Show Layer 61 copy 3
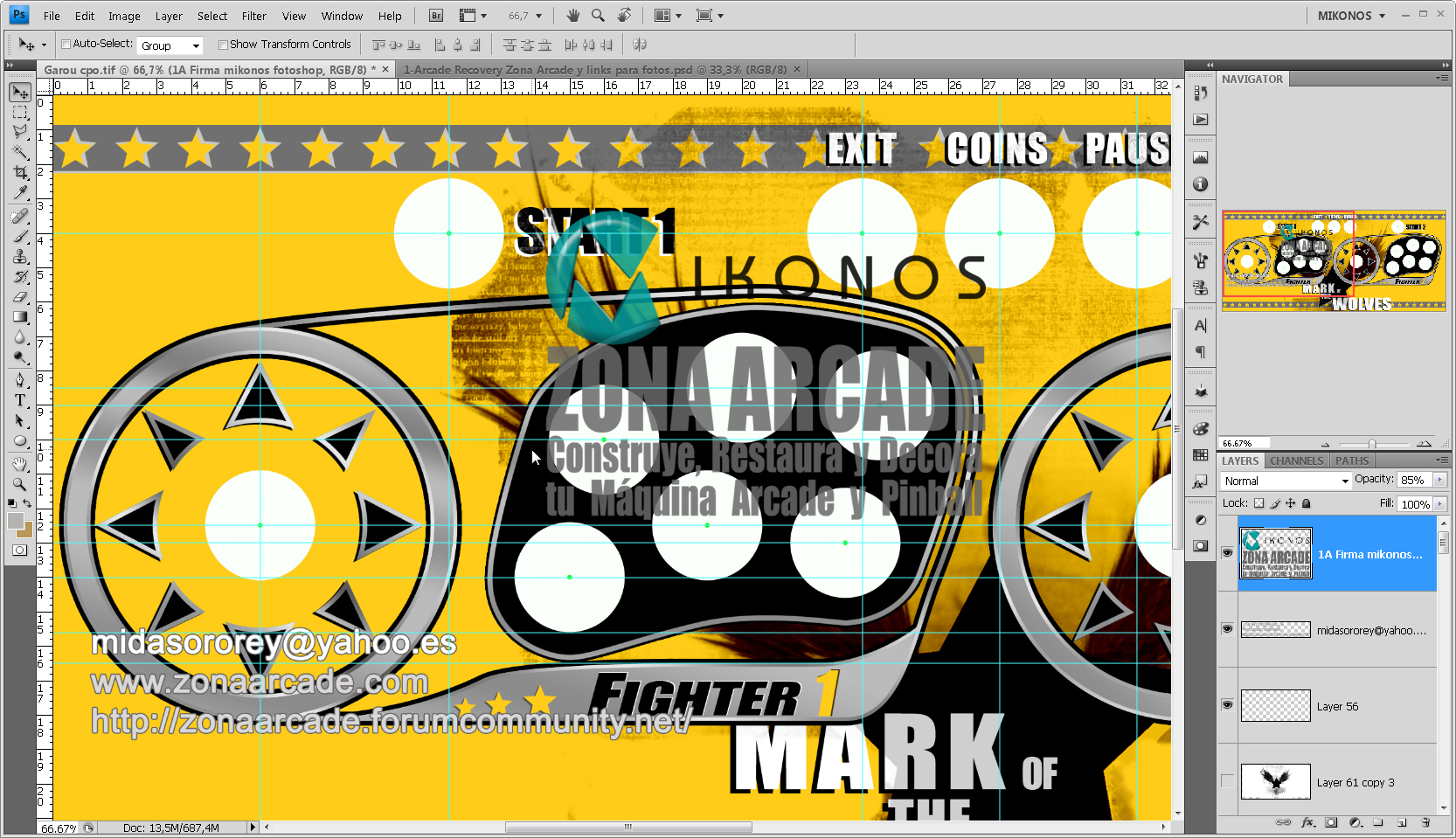 click(x=1227, y=781)
